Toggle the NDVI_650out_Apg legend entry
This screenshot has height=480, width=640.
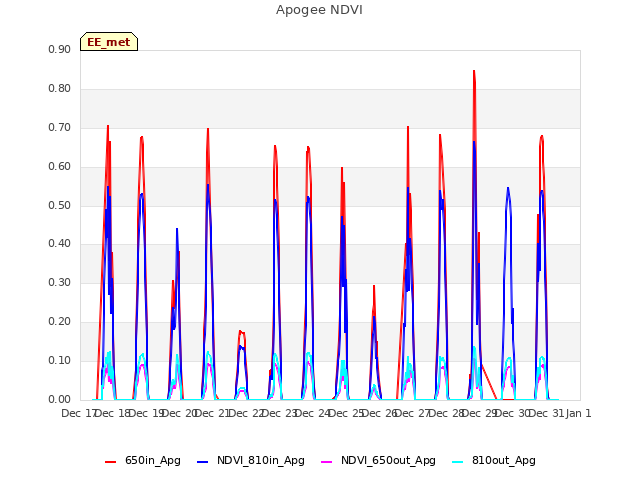pos(378,460)
